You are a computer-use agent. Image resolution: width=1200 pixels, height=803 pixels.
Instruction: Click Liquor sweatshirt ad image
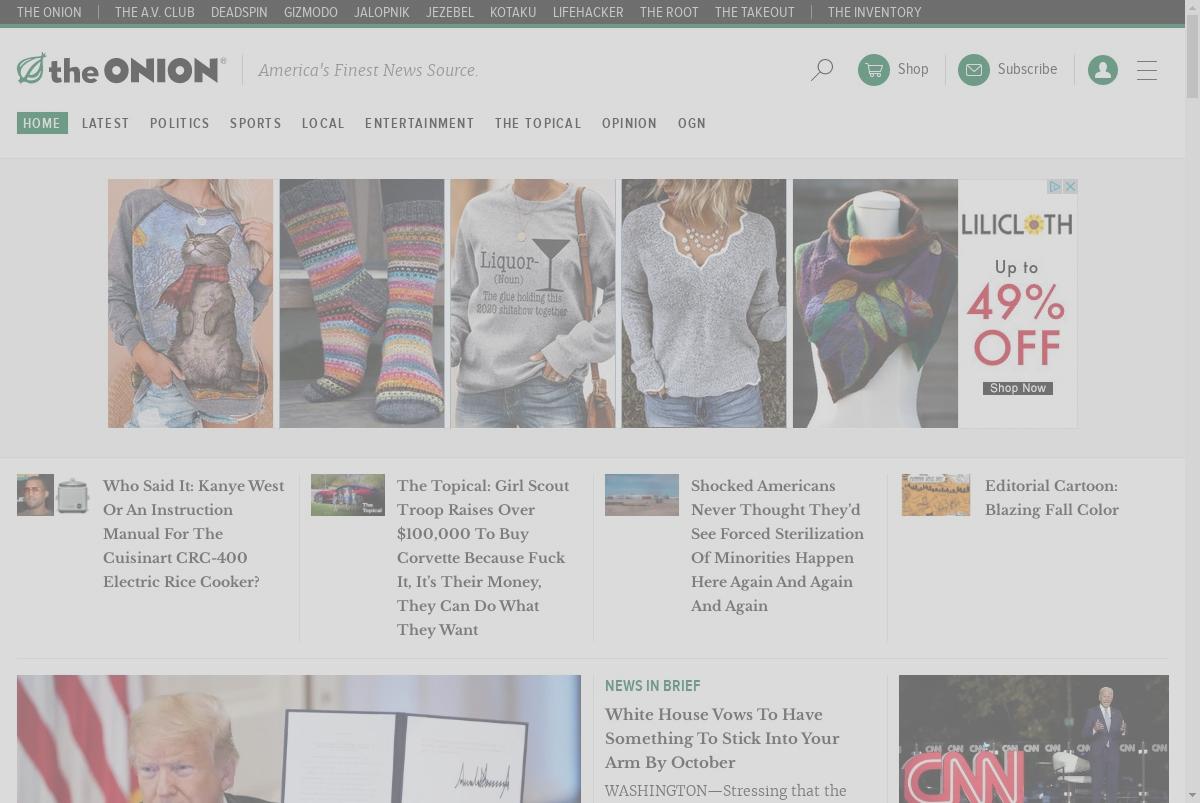click(533, 303)
